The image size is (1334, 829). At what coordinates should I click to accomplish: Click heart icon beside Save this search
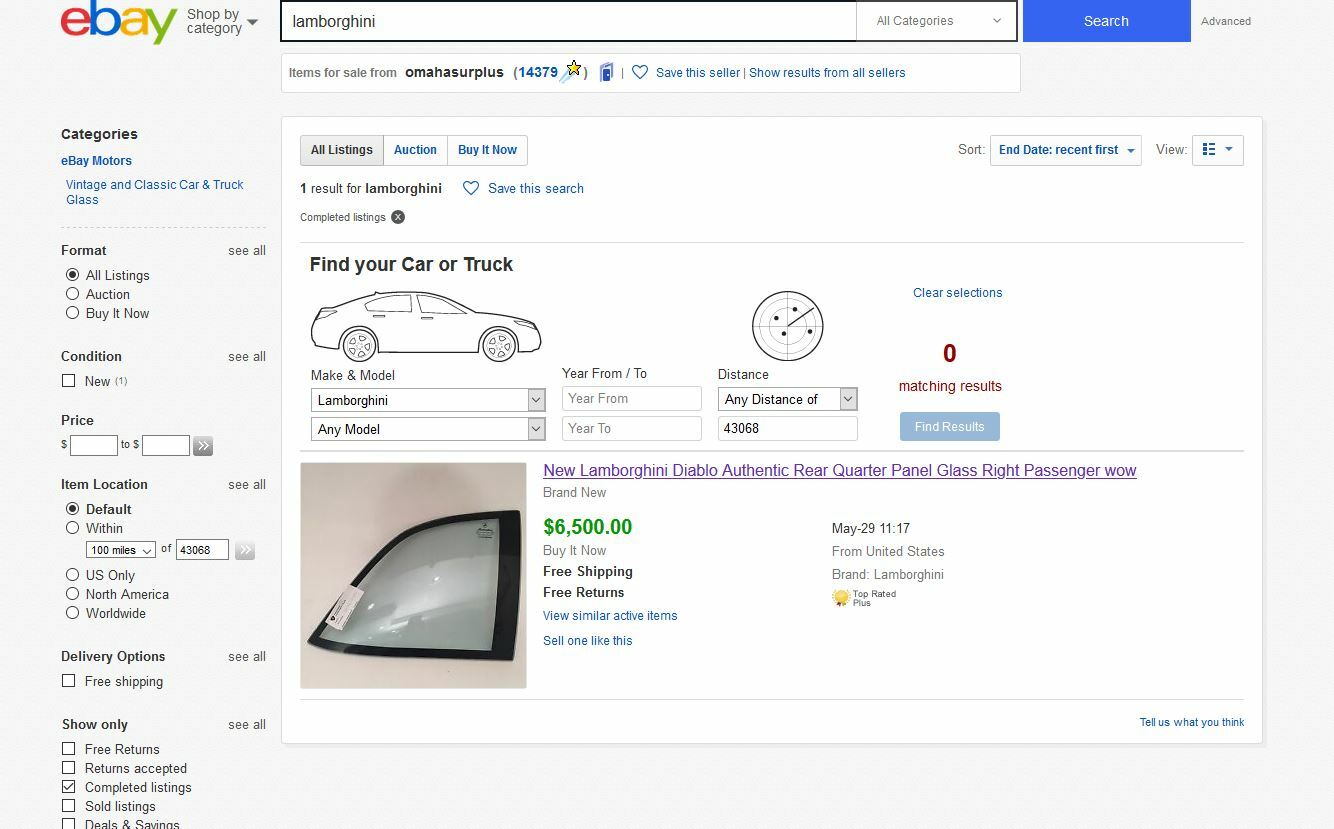[x=471, y=188]
